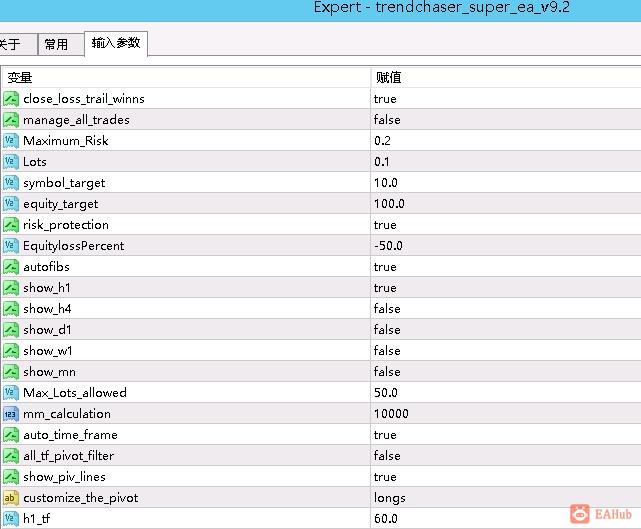The image size is (641, 529).
Task: Select the show_piv_lines variable name
Action: click(64, 477)
